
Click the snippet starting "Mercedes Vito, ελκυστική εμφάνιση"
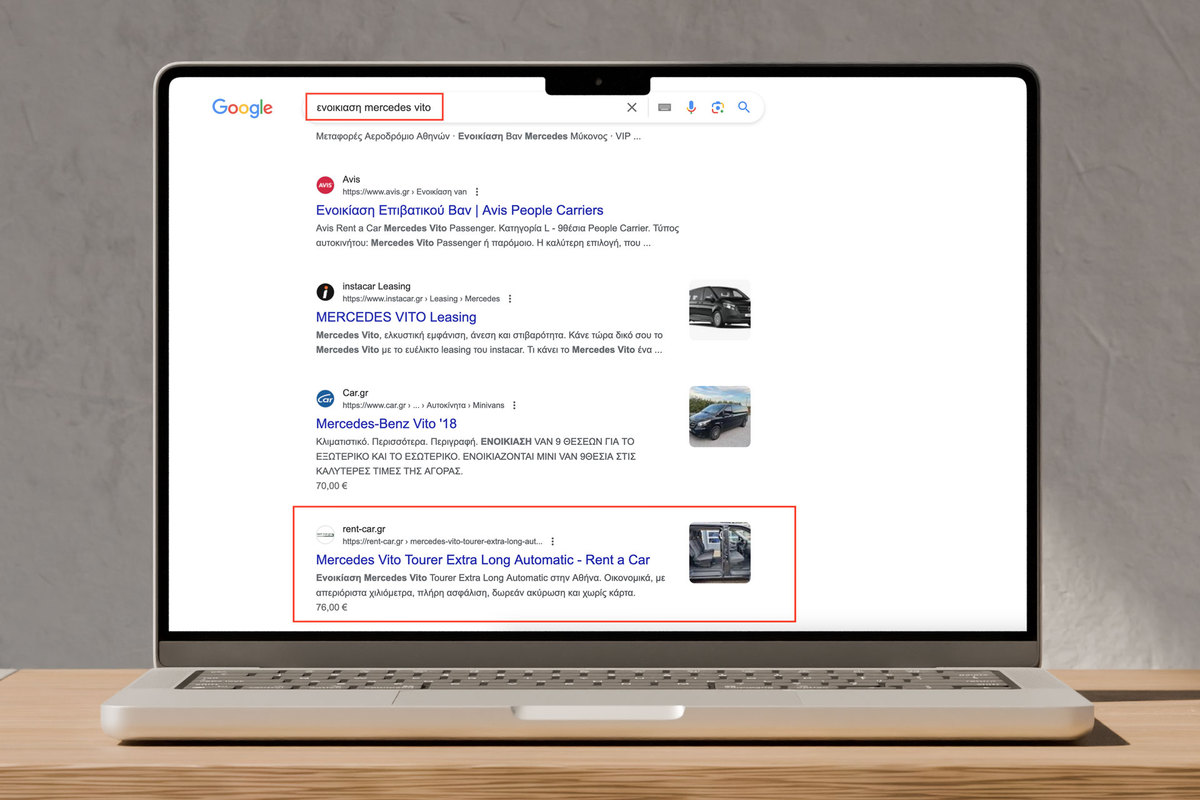click(489, 342)
